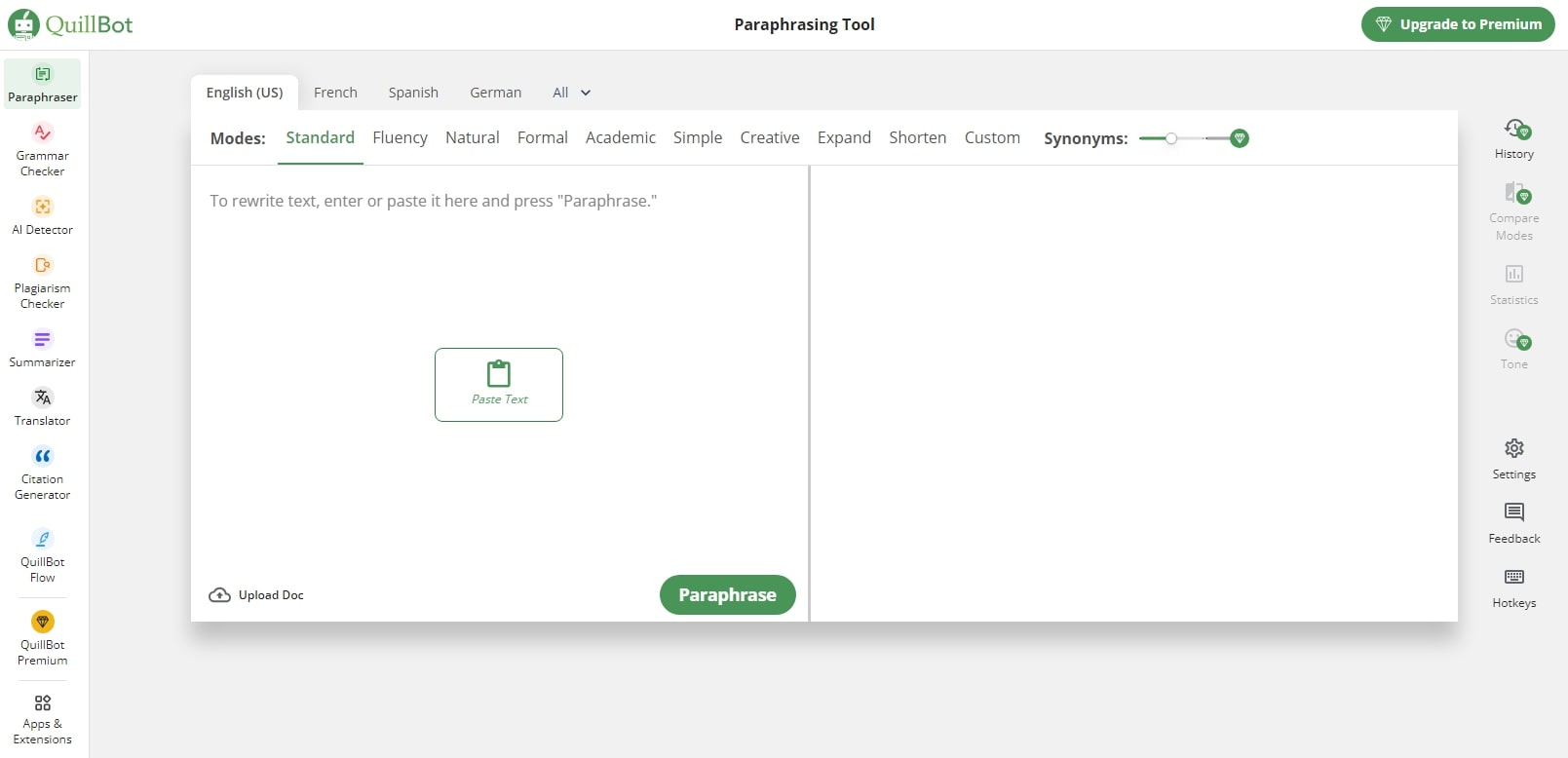Open paraphrasing History panel
Image resolution: width=1568 pixels, height=758 pixels.
1513,138
